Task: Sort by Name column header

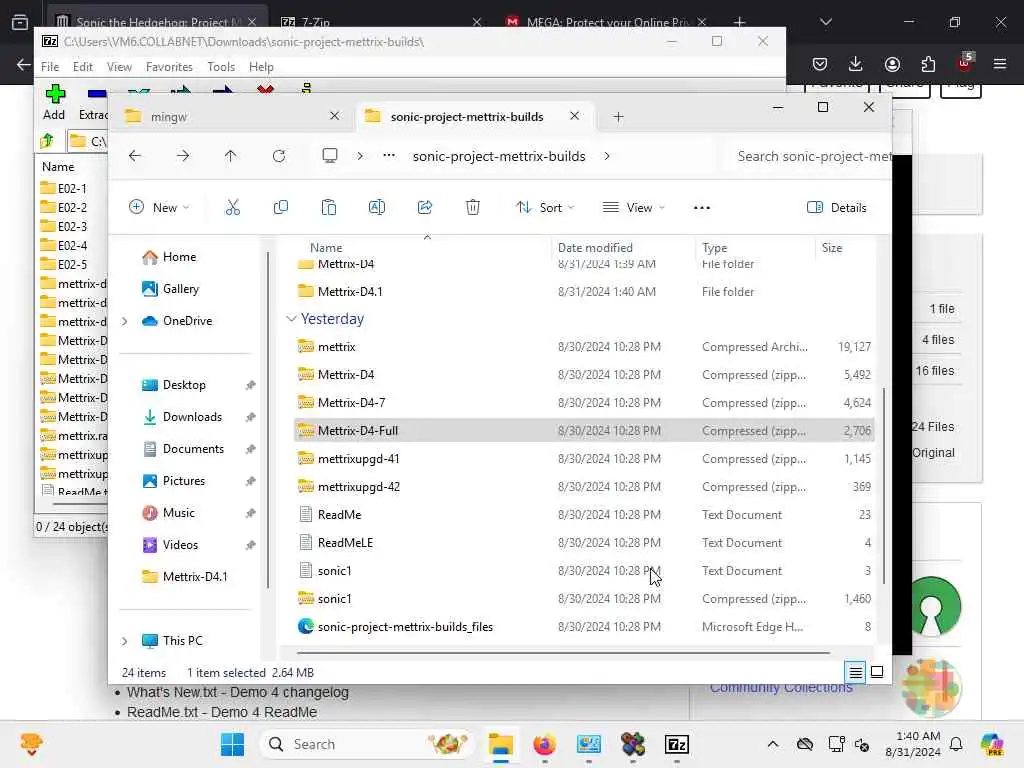Action: (x=326, y=248)
